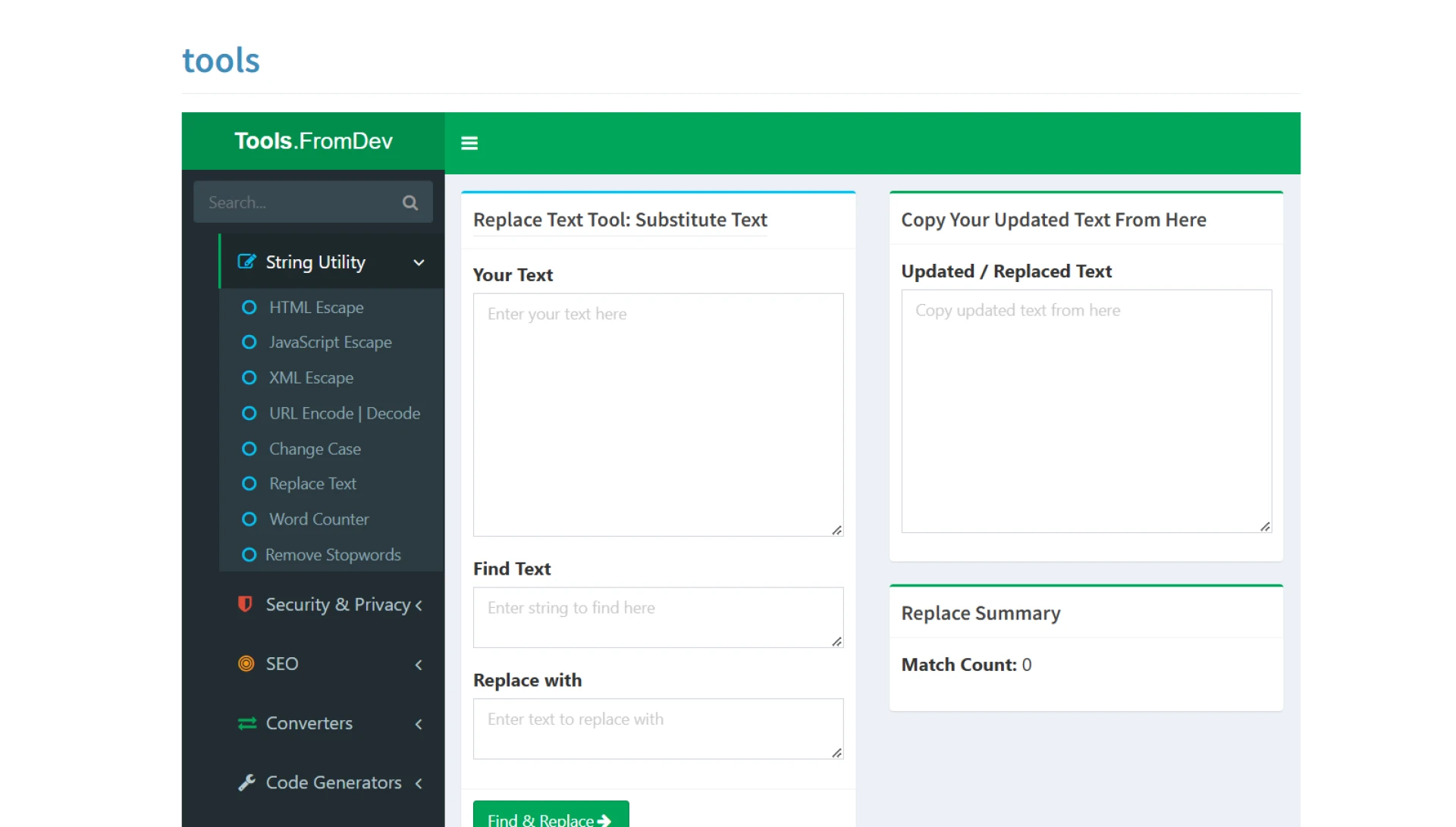Click the SEO bullseye icon
This screenshot has height=827, width=1456.
tap(245, 663)
